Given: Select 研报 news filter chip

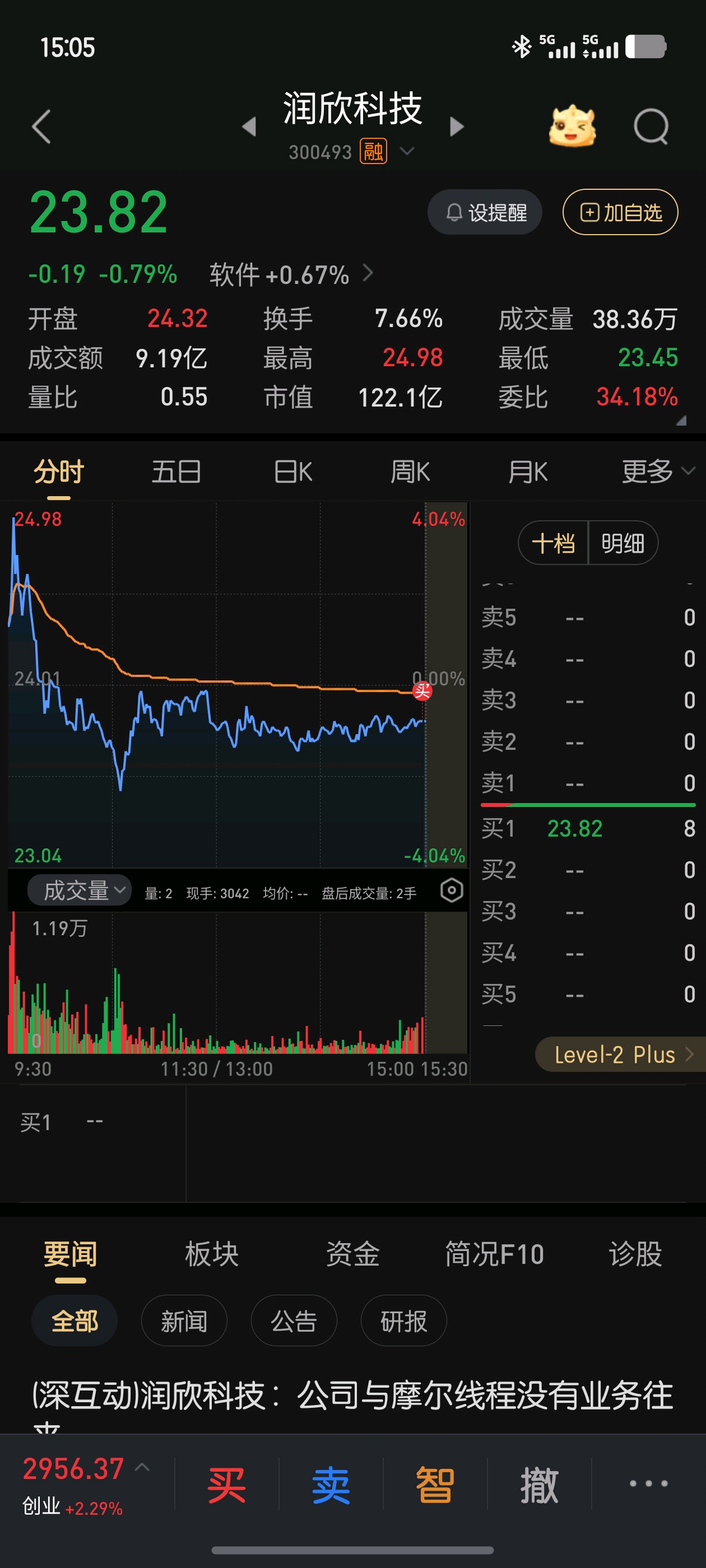Looking at the screenshot, I should pos(403,1321).
